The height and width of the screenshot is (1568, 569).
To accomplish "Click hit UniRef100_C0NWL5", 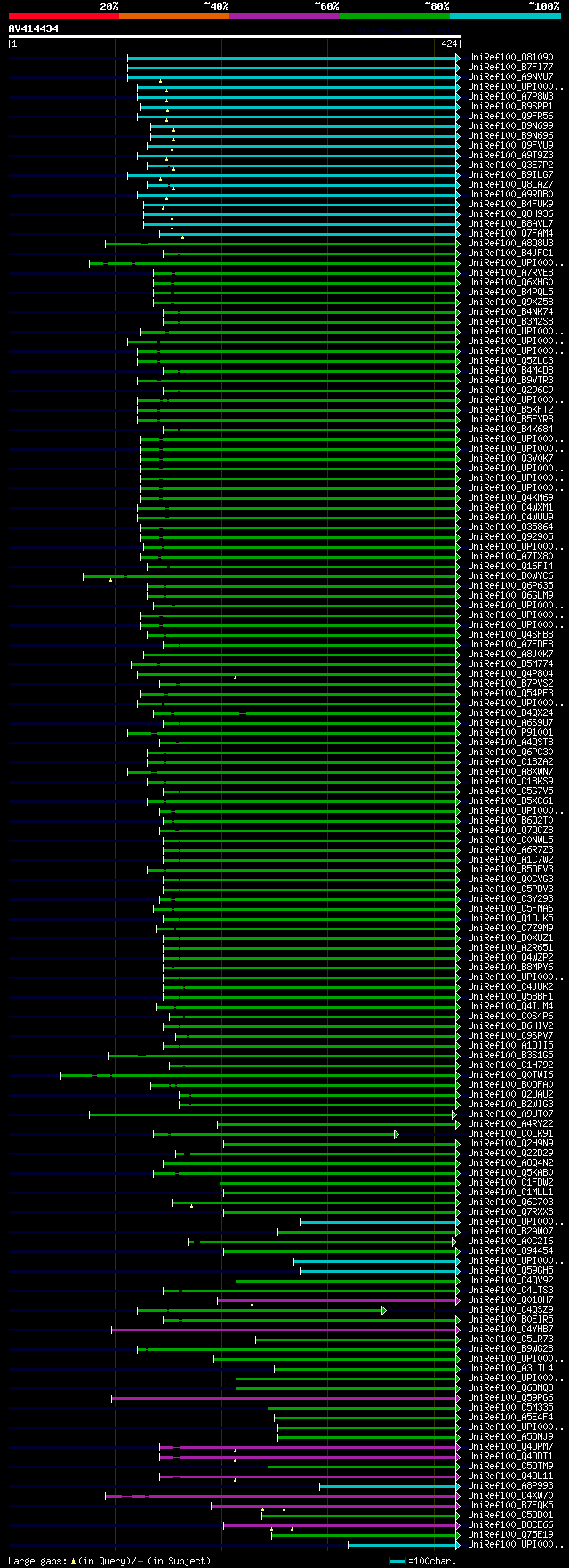I will [x=510, y=840].
